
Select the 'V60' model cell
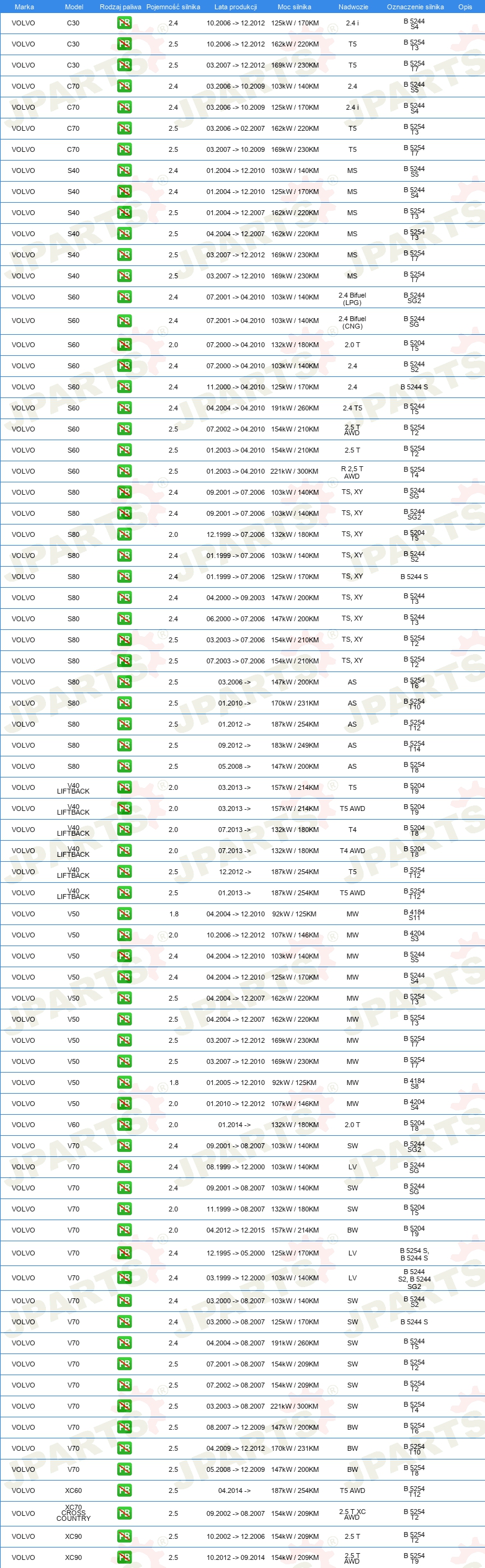pos(73,1125)
